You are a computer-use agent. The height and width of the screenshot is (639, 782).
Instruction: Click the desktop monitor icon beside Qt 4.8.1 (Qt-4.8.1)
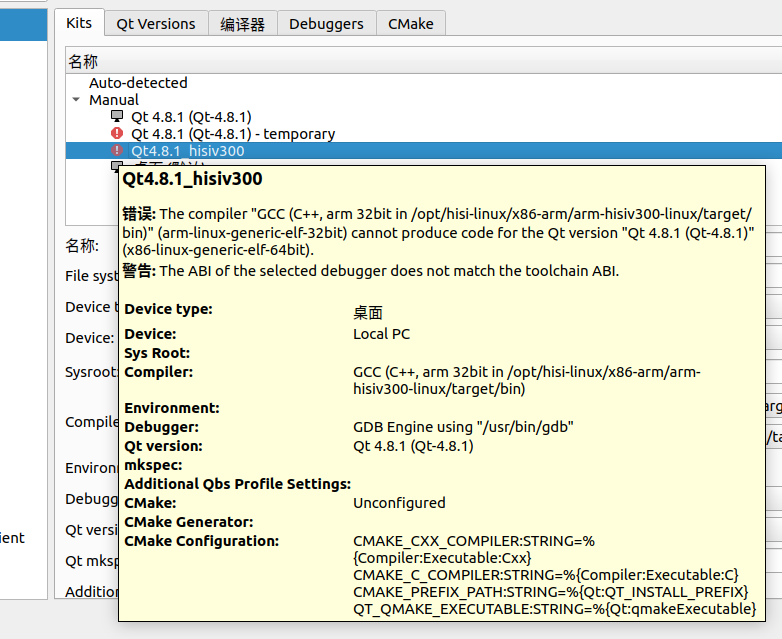(117, 116)
